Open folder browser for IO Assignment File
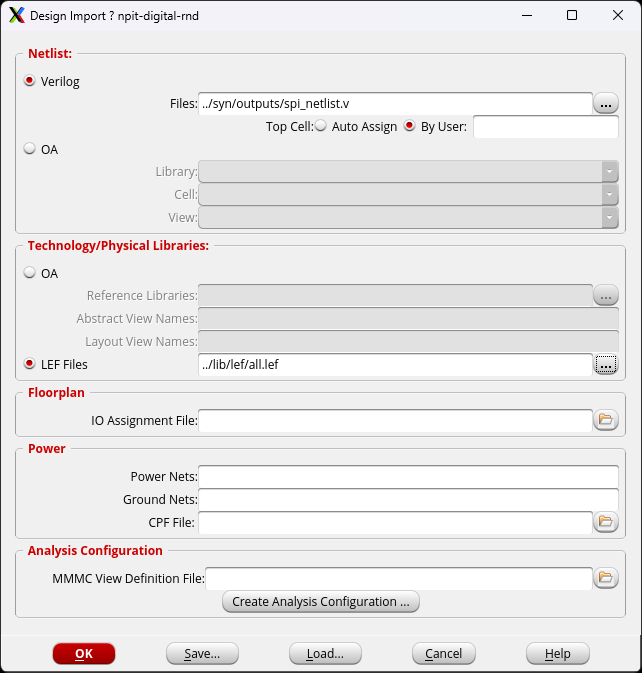Image resolution: width=642 pixels, height=673 pixels. click(606, 420)
